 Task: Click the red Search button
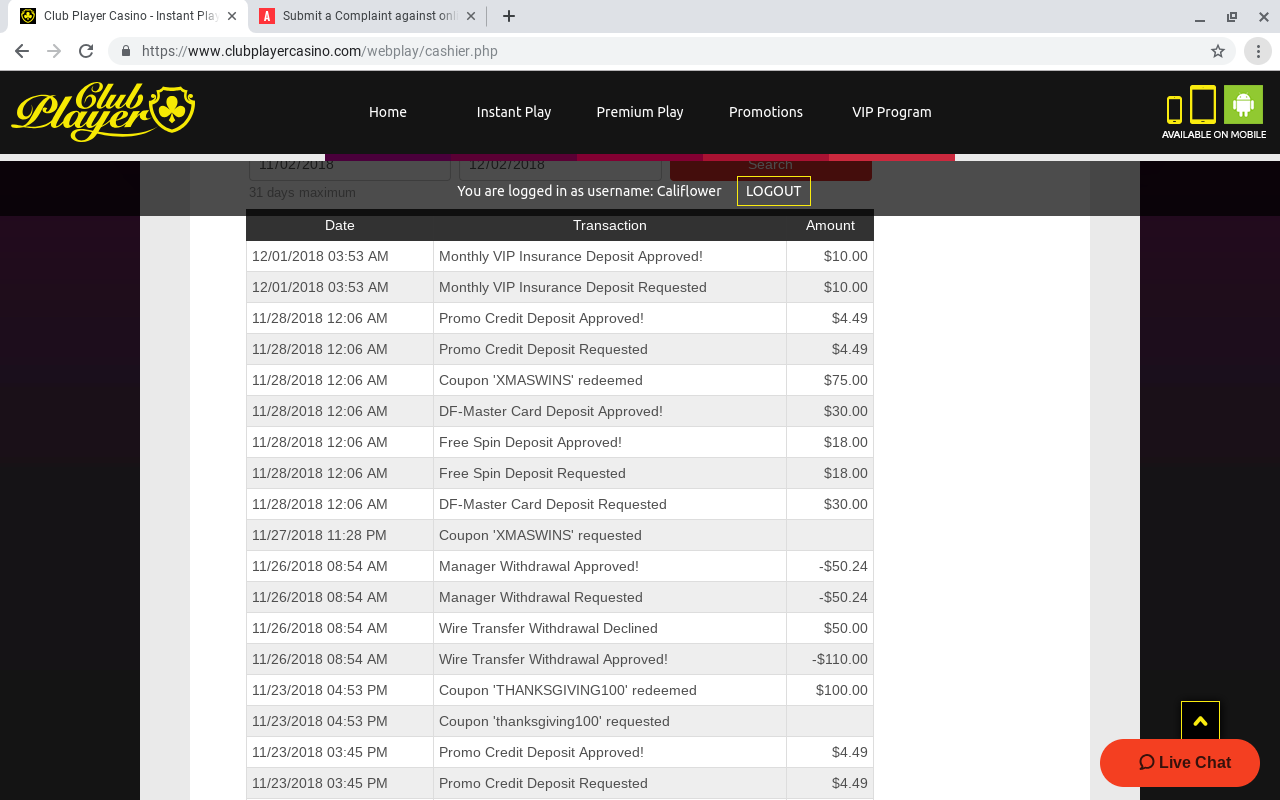click(x=770, y=168)
